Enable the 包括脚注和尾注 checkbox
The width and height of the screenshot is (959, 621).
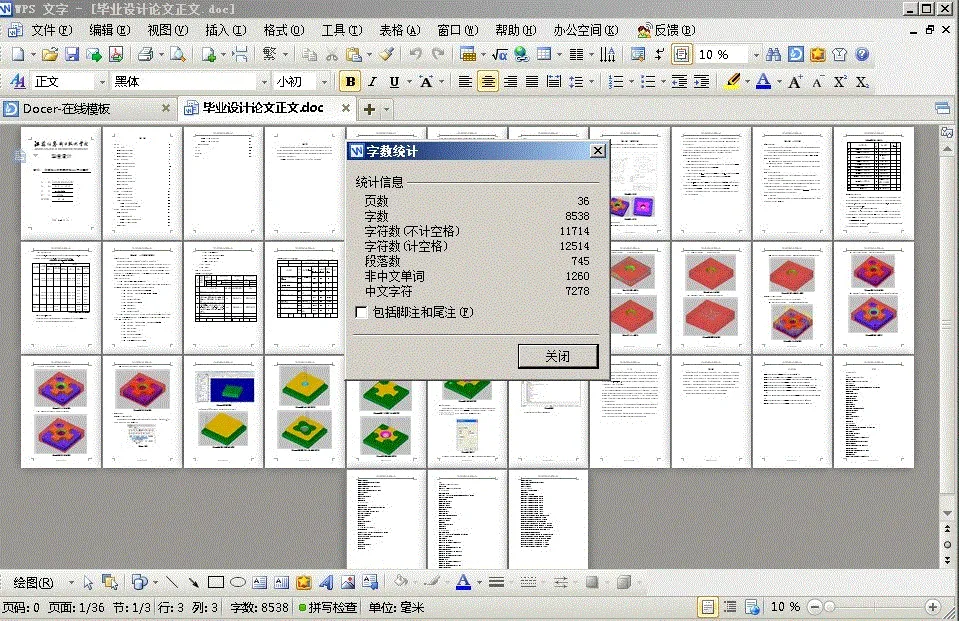[358, 312]
